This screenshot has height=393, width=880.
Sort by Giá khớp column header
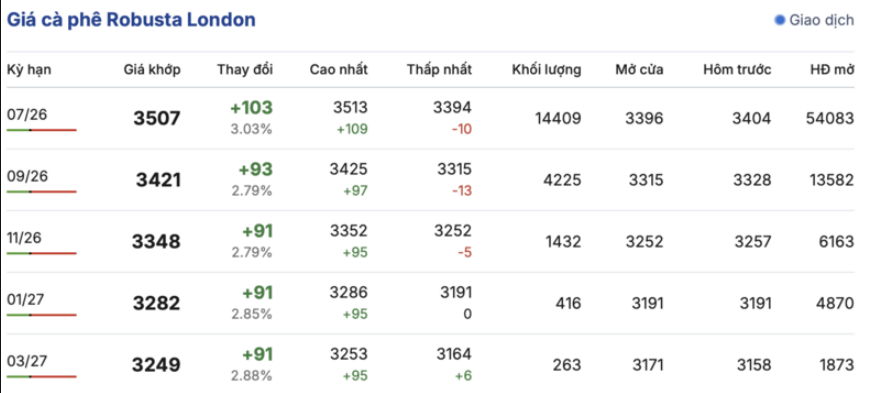tap(153, 70)
